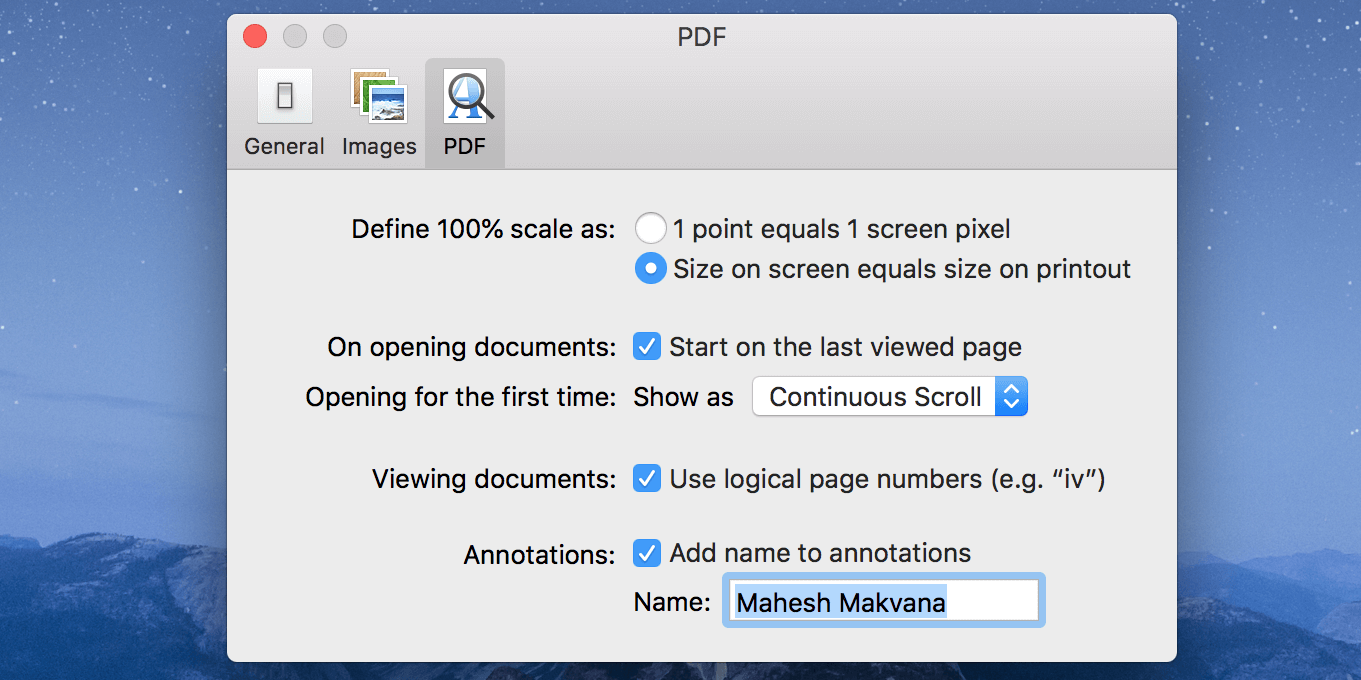
Task: Click the grayed minimize window button
Action: click(x=295, y=37)
